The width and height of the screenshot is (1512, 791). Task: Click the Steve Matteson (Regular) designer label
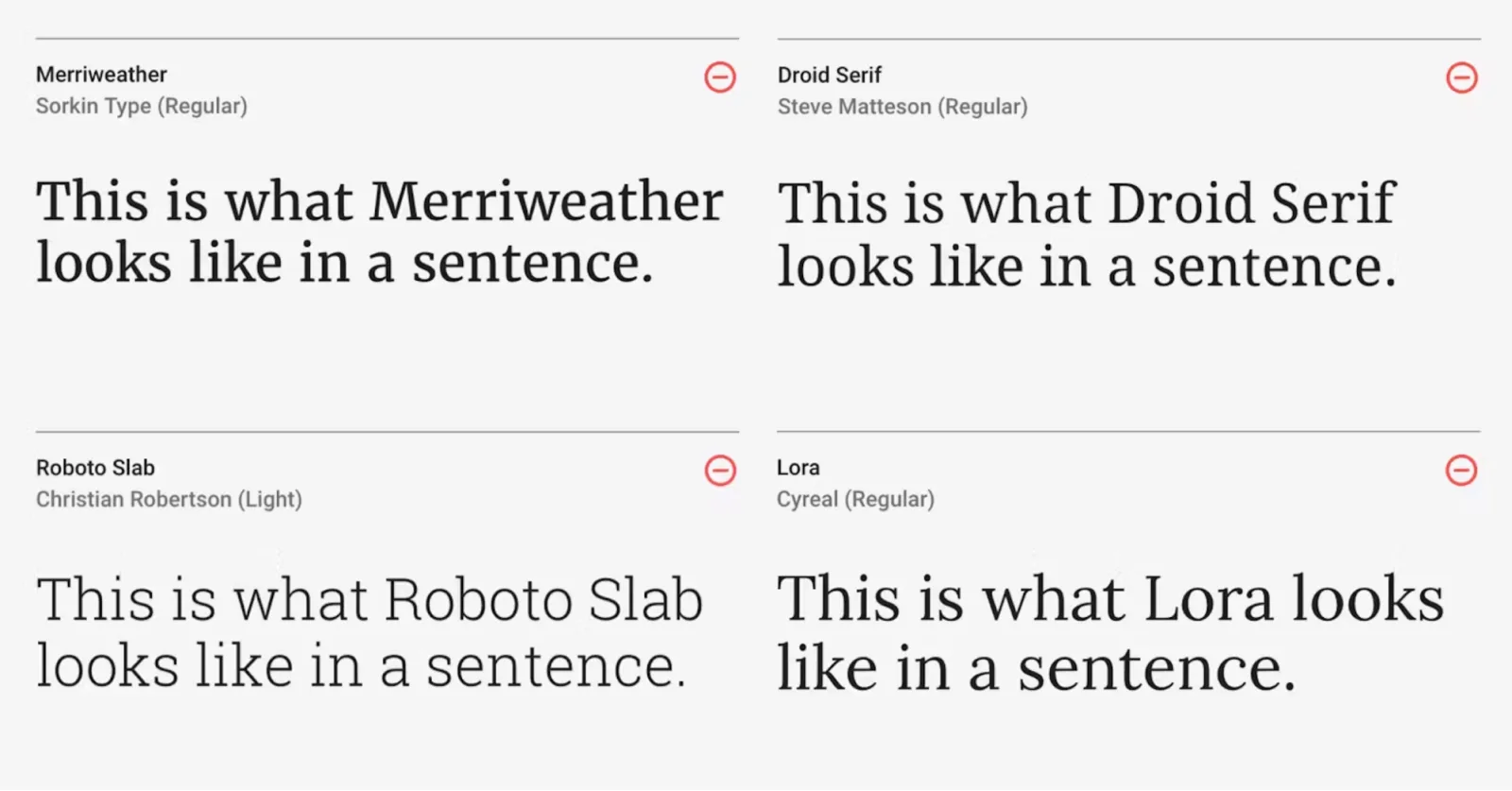click(902, 107)
